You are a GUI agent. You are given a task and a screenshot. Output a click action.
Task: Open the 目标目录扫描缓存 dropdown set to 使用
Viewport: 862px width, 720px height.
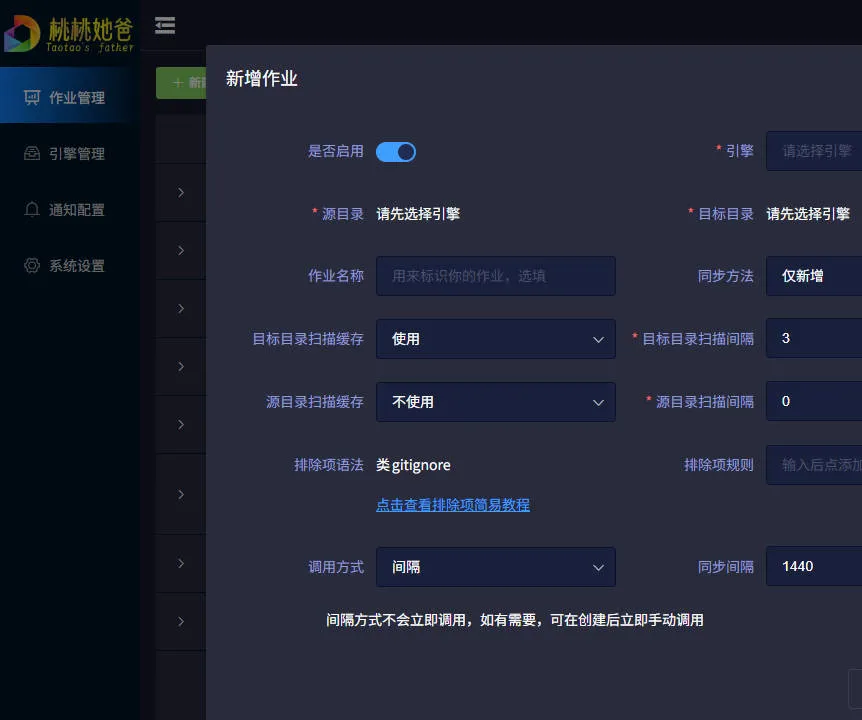pos(495,339)
